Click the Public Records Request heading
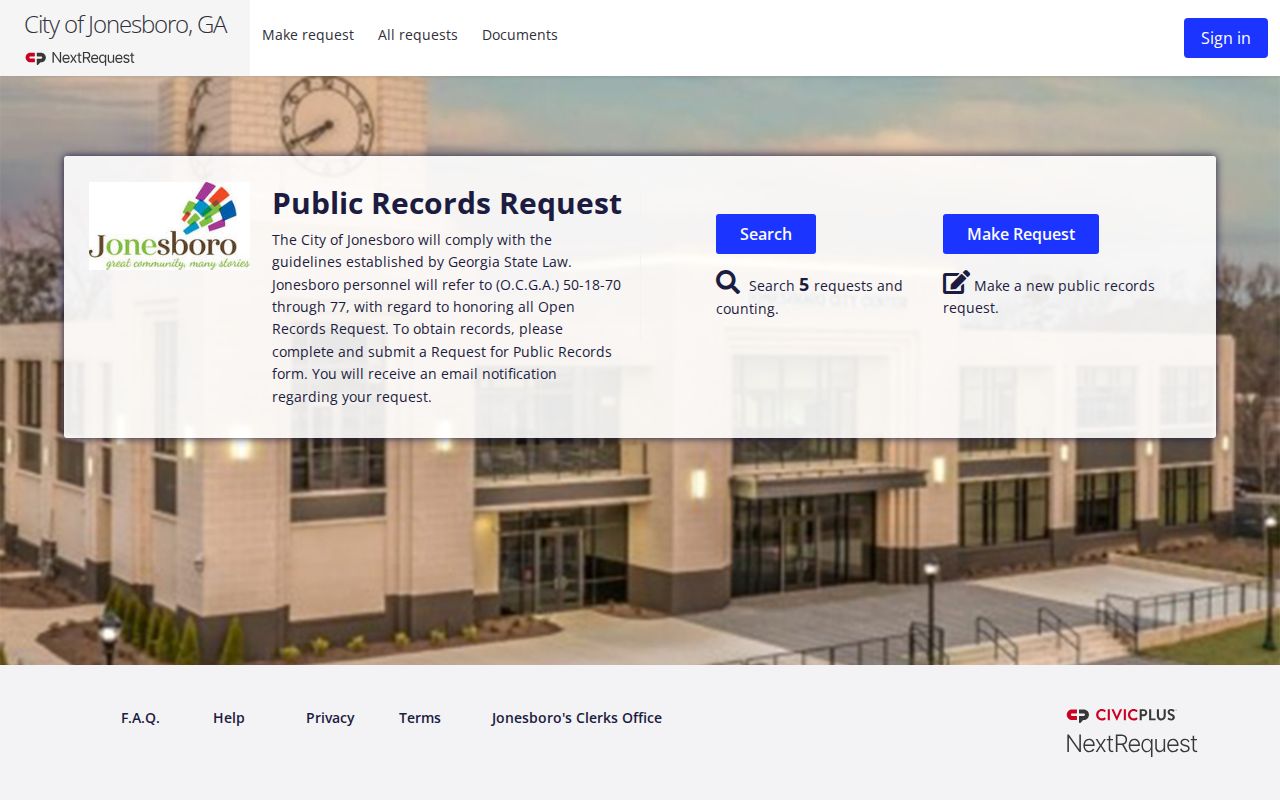1280x800 pixels. (447, 203)
